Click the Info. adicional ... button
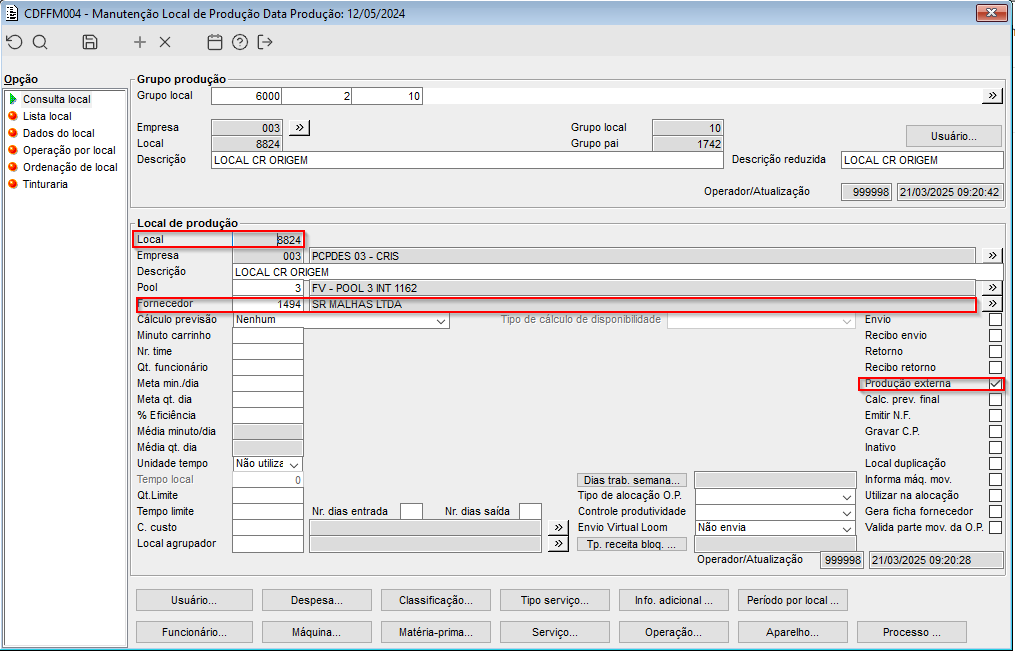Viewport: 1015px width, 651px height. (674, 600)
